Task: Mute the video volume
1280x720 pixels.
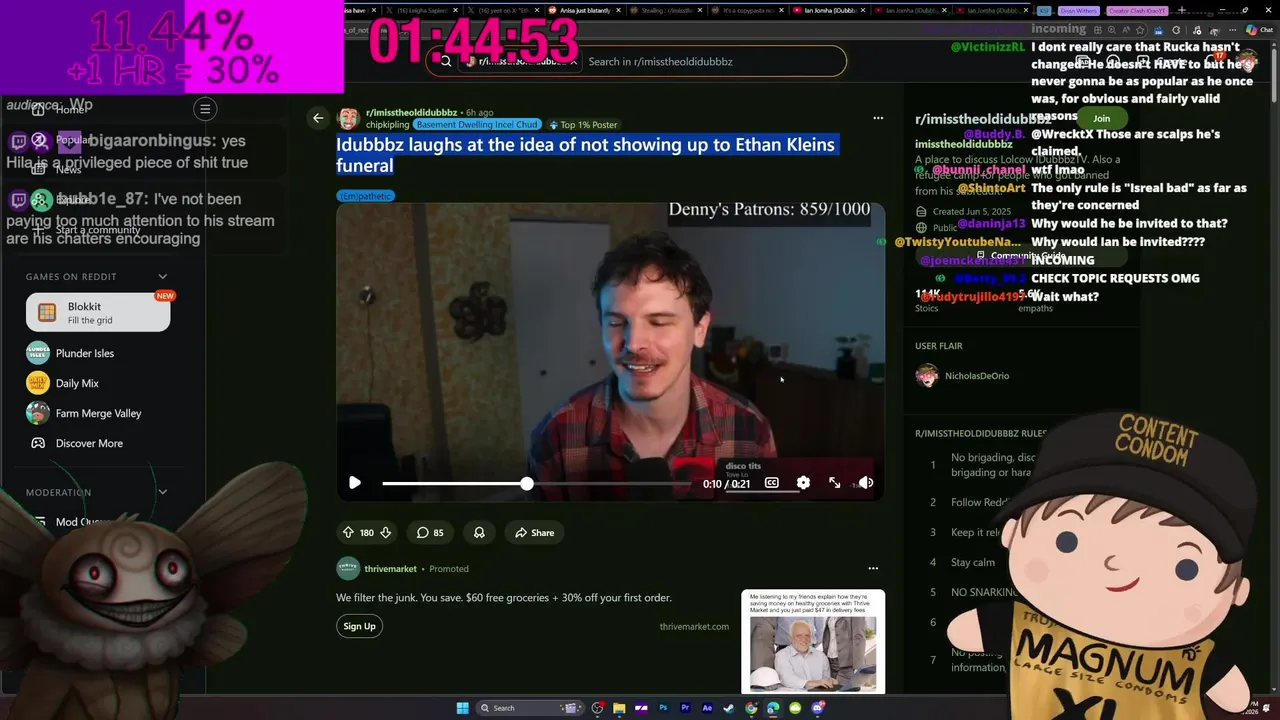Action: pos(866,483)
